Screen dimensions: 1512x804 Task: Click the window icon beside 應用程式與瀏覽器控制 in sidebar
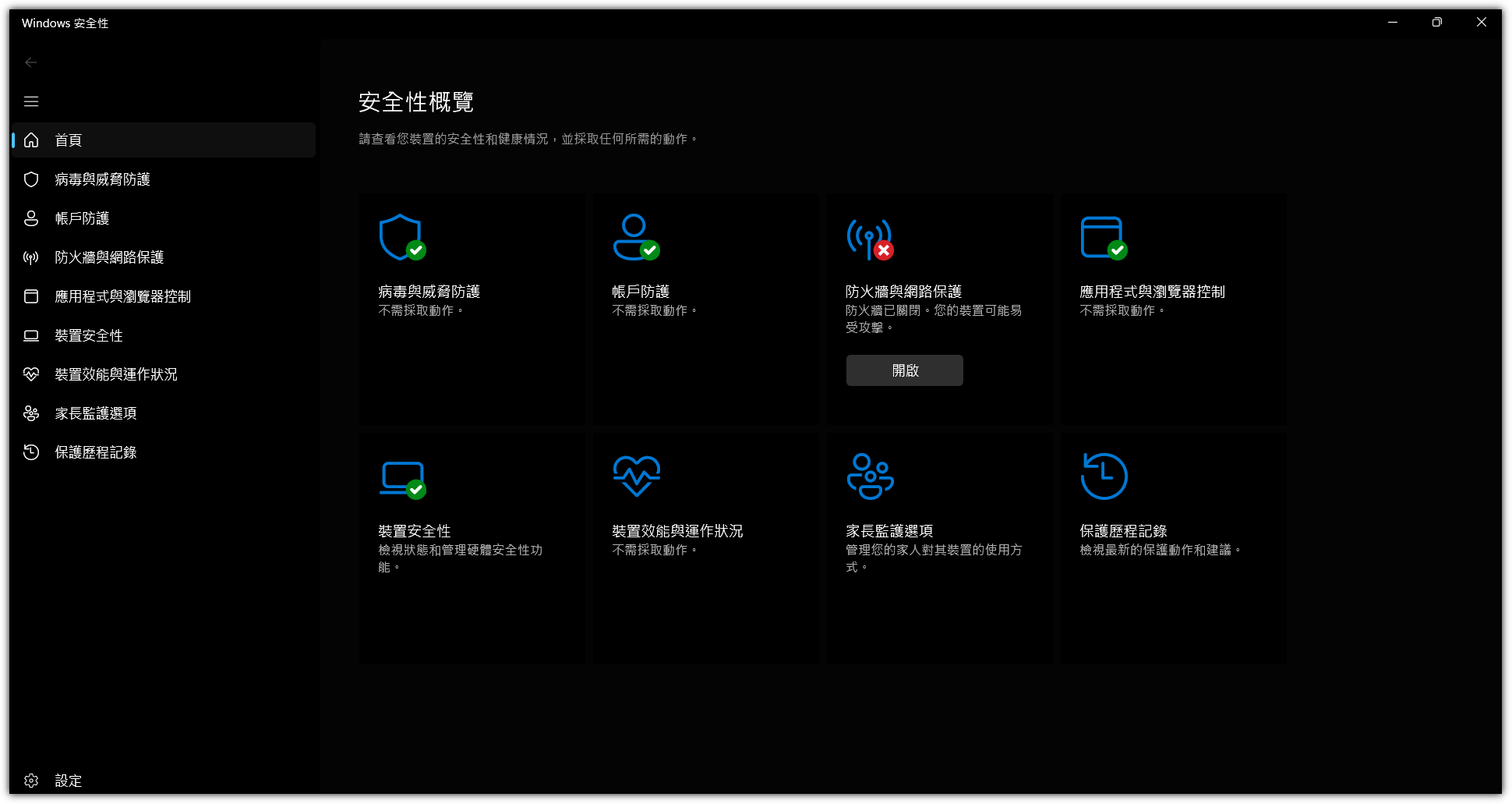[x=31, y=296]
